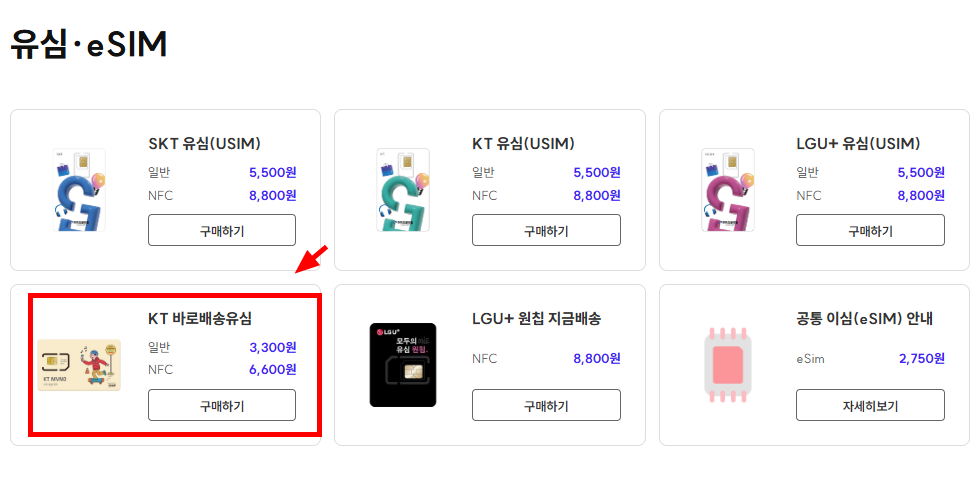The image size is (980, 478).
Task: Click the pink eSIM chip icon
Action: 728,365
